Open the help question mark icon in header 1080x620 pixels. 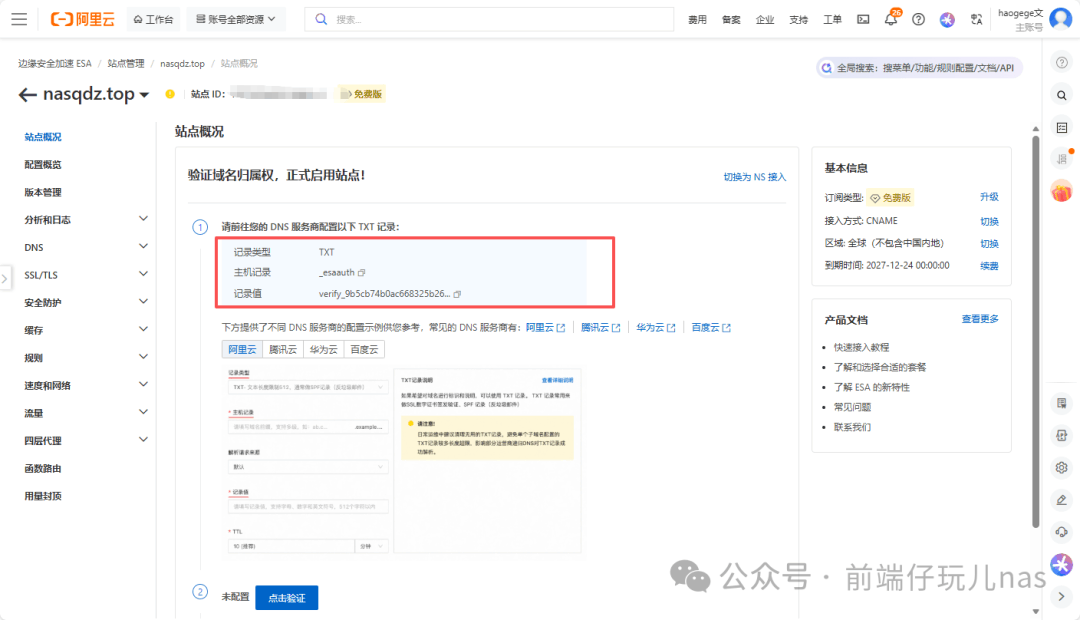click(918, 19)
